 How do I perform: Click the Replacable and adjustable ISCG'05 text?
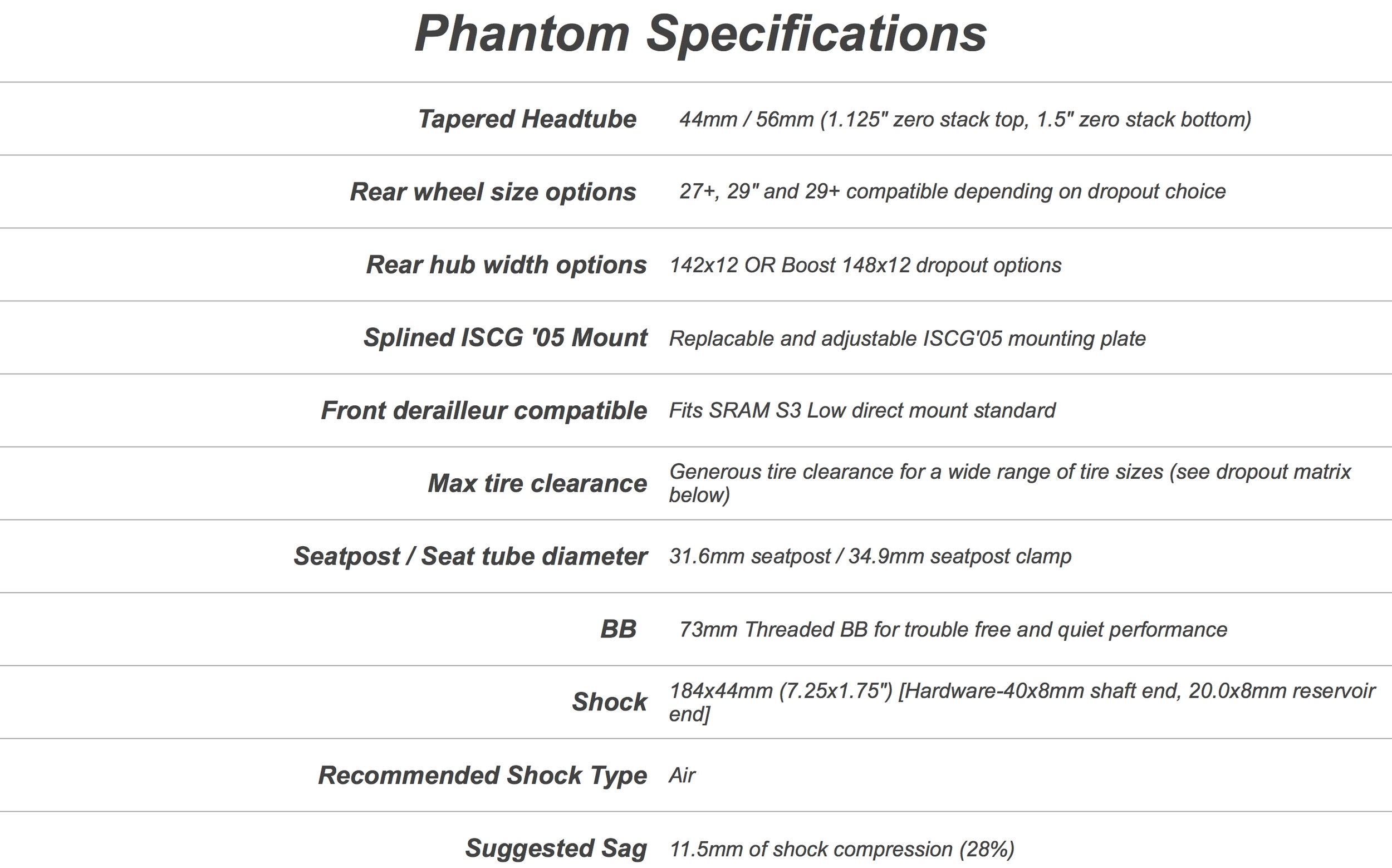click(x=908, y=338)
